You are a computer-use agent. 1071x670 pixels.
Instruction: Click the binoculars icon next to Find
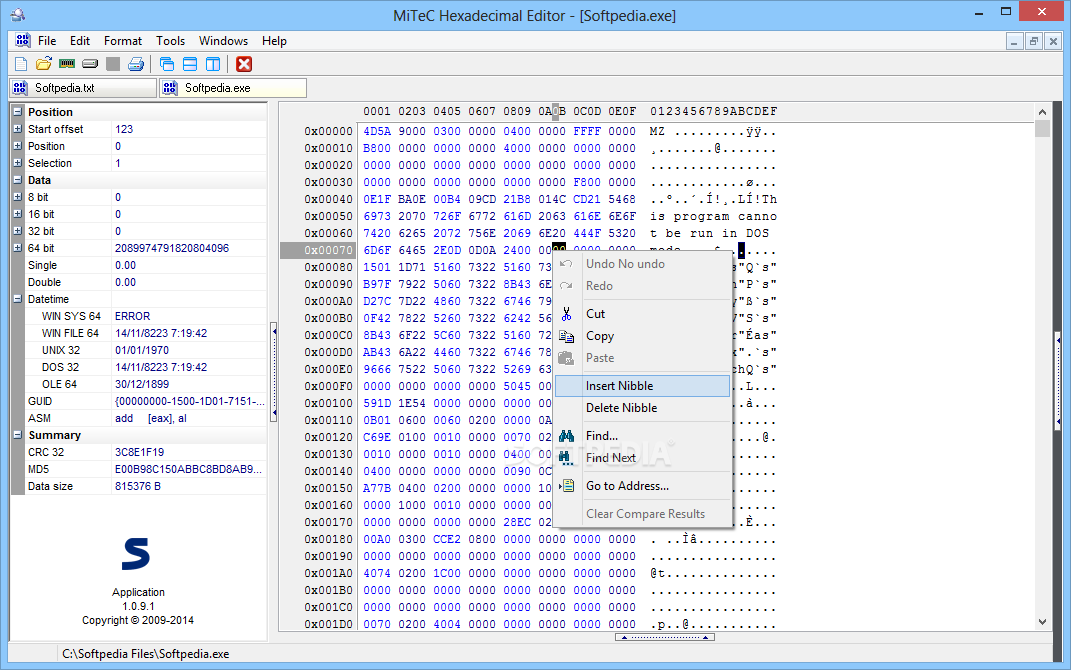point(566,436)
